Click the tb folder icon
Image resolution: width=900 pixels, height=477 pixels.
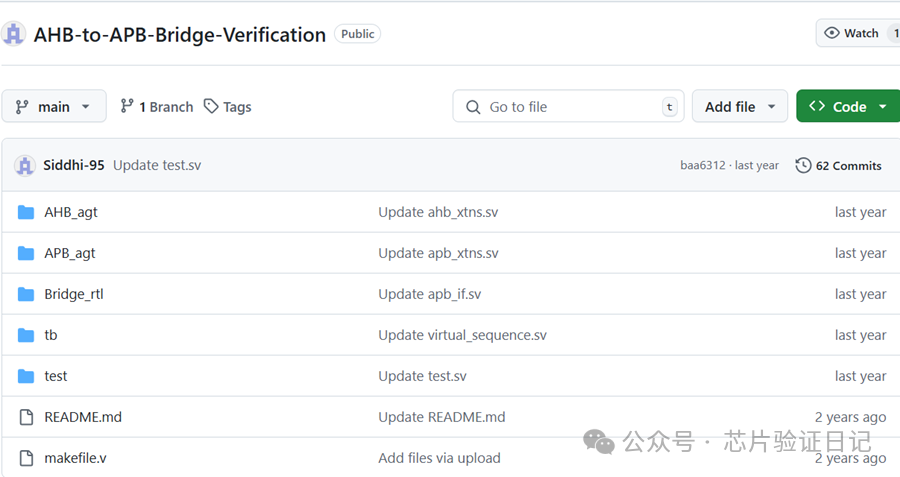(x=26, y=335)
